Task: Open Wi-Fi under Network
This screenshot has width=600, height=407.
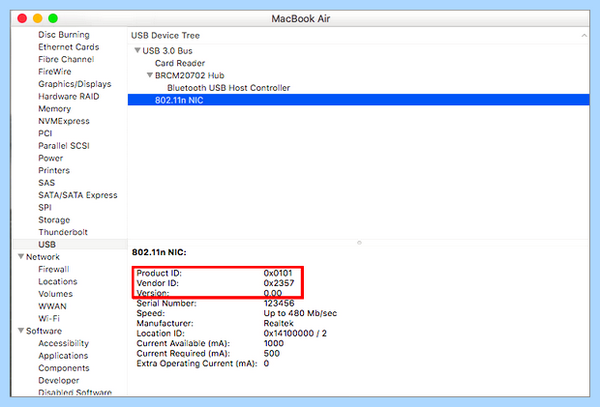Action: [x=49, y=318]
